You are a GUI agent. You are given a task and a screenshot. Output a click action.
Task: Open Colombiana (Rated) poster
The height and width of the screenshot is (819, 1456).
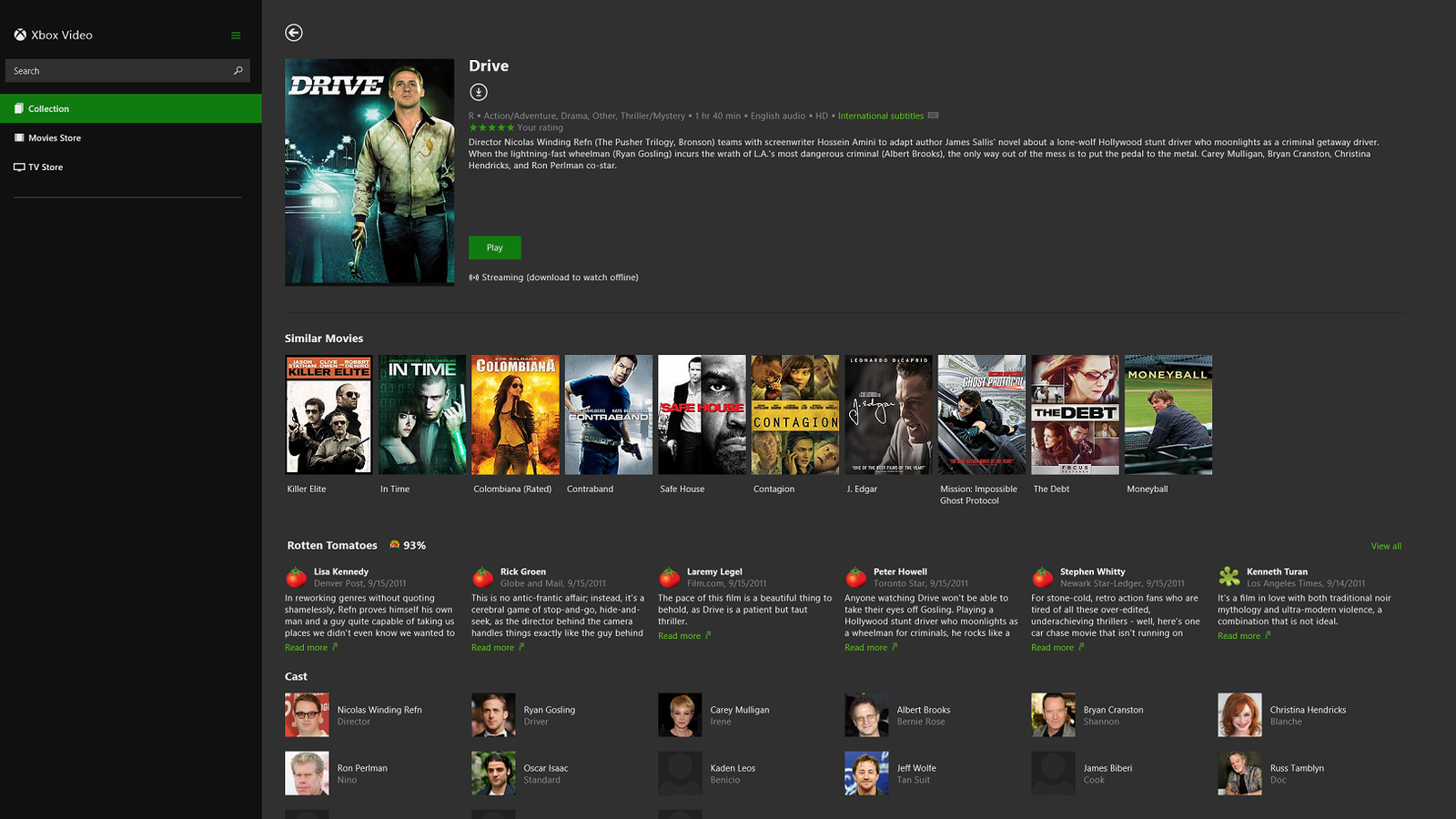tap(515, 415)
